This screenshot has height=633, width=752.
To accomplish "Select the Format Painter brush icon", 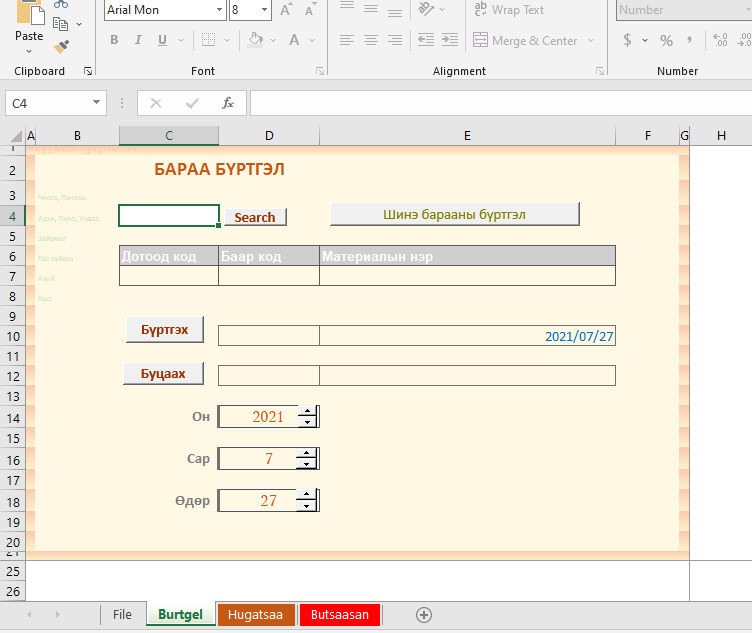I will click(61, 47).
